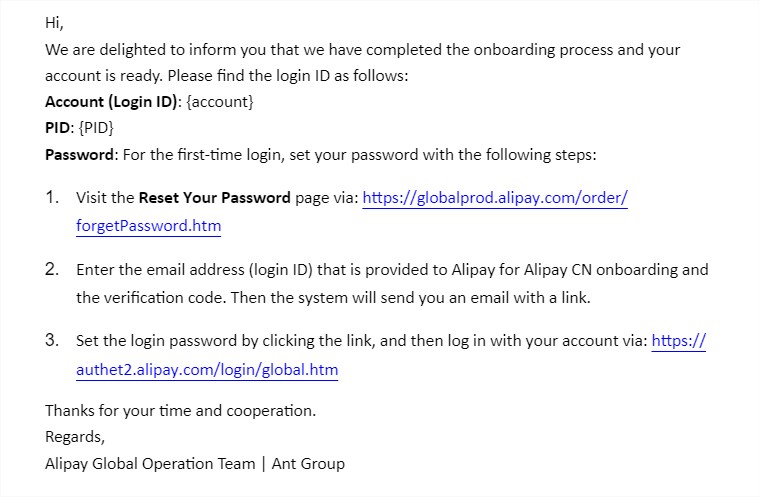This screenshot has height=497, width=759.
Task: Click the {account} placeholder text
Action: tap(220, 102)
